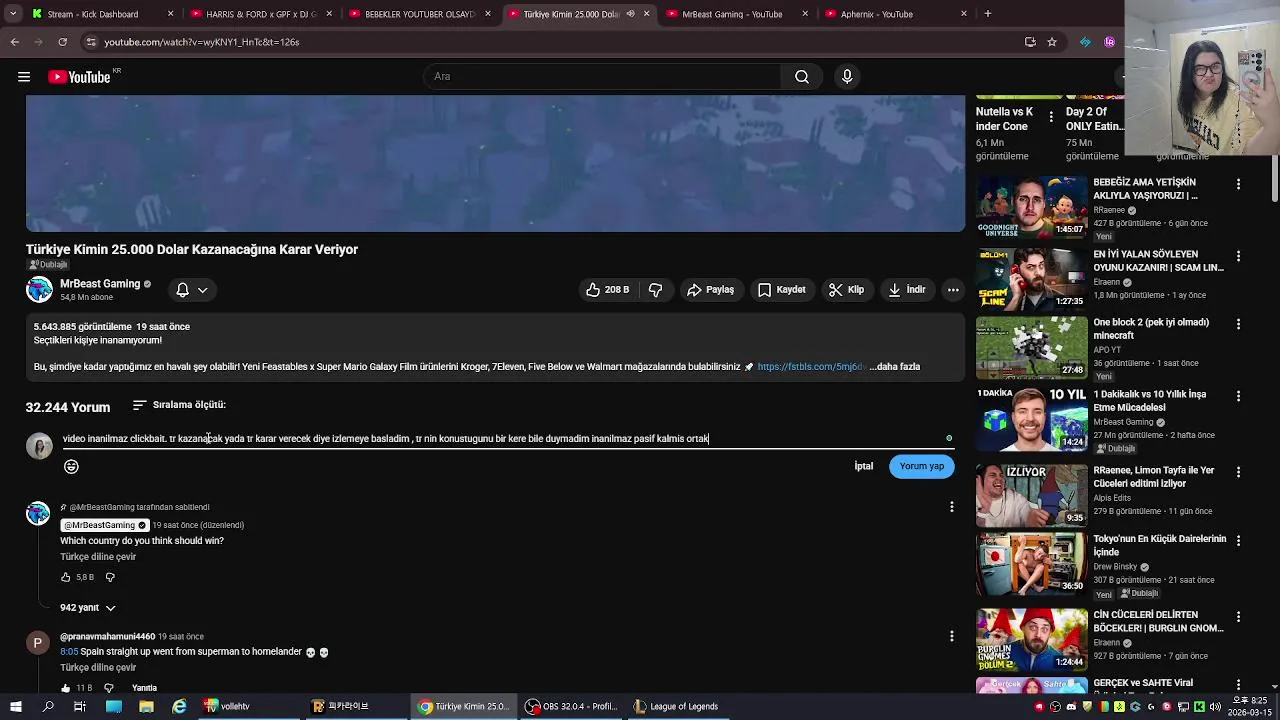Open options for ÇİN CÜCELERİ DELİRTEN video
Viewport: 1280px width, 720px height.
coord(1238,616)
